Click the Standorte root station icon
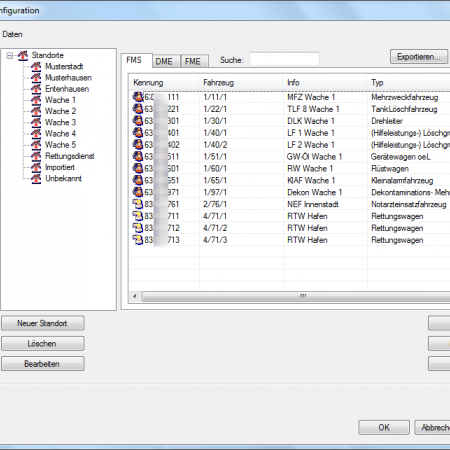 pos(23,56)
